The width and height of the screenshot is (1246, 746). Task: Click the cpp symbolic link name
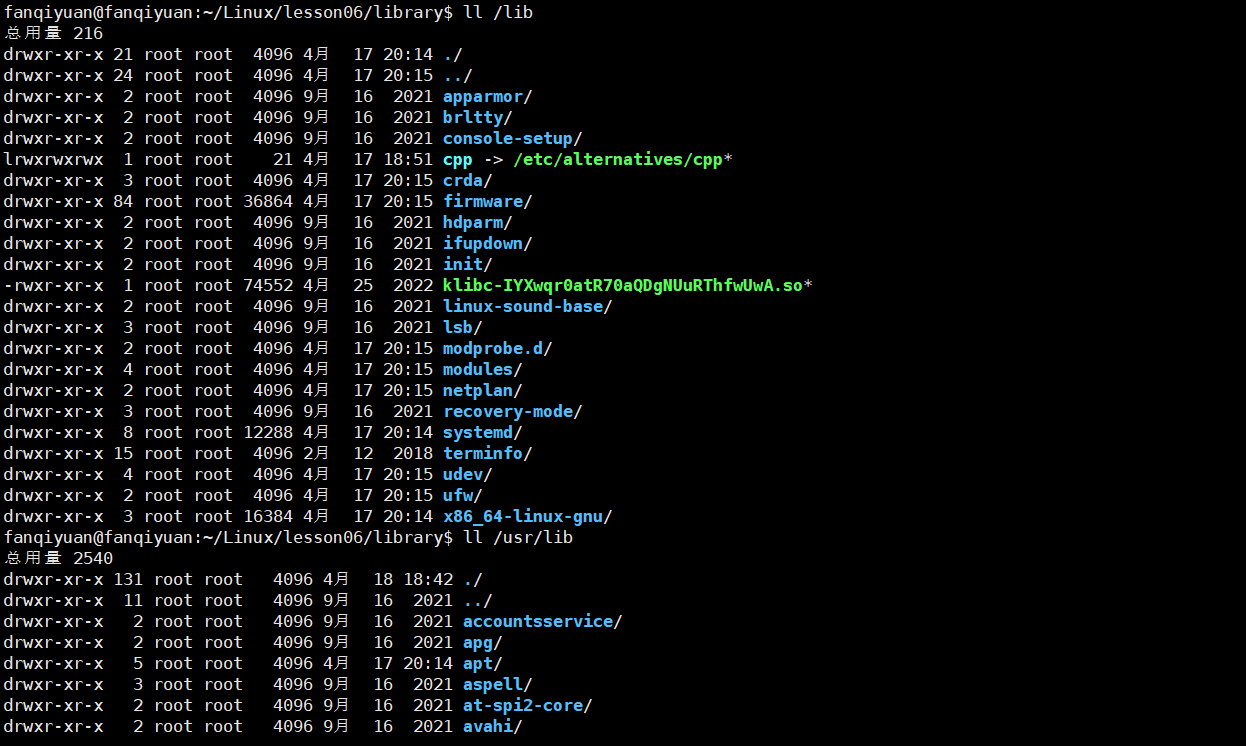[458, 160]
